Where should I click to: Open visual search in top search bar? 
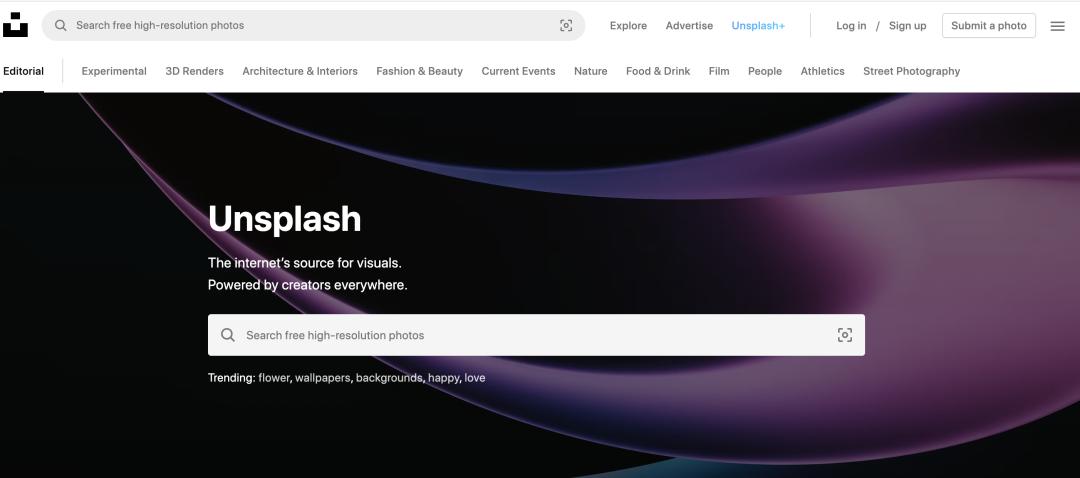(566, 25)
